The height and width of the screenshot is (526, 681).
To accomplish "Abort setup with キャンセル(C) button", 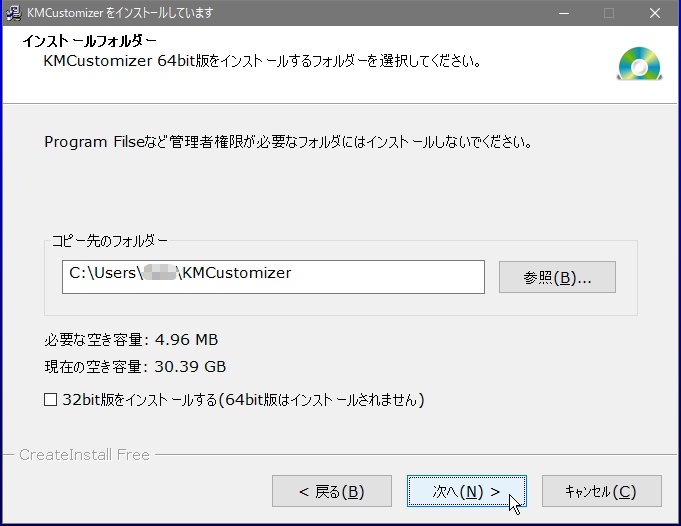I will [600, 491].
